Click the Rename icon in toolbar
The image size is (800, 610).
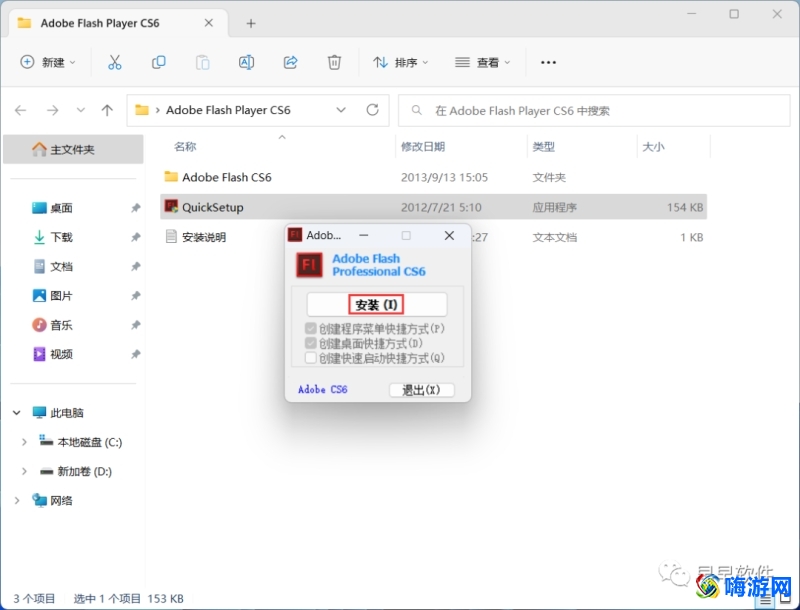[246, 62]
